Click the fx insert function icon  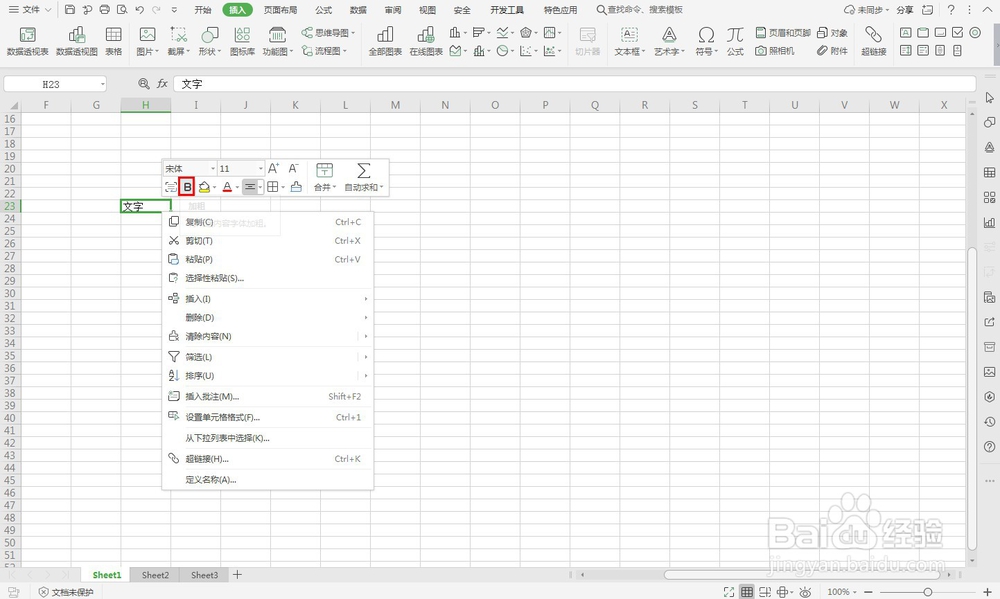[x=163, y=84]
